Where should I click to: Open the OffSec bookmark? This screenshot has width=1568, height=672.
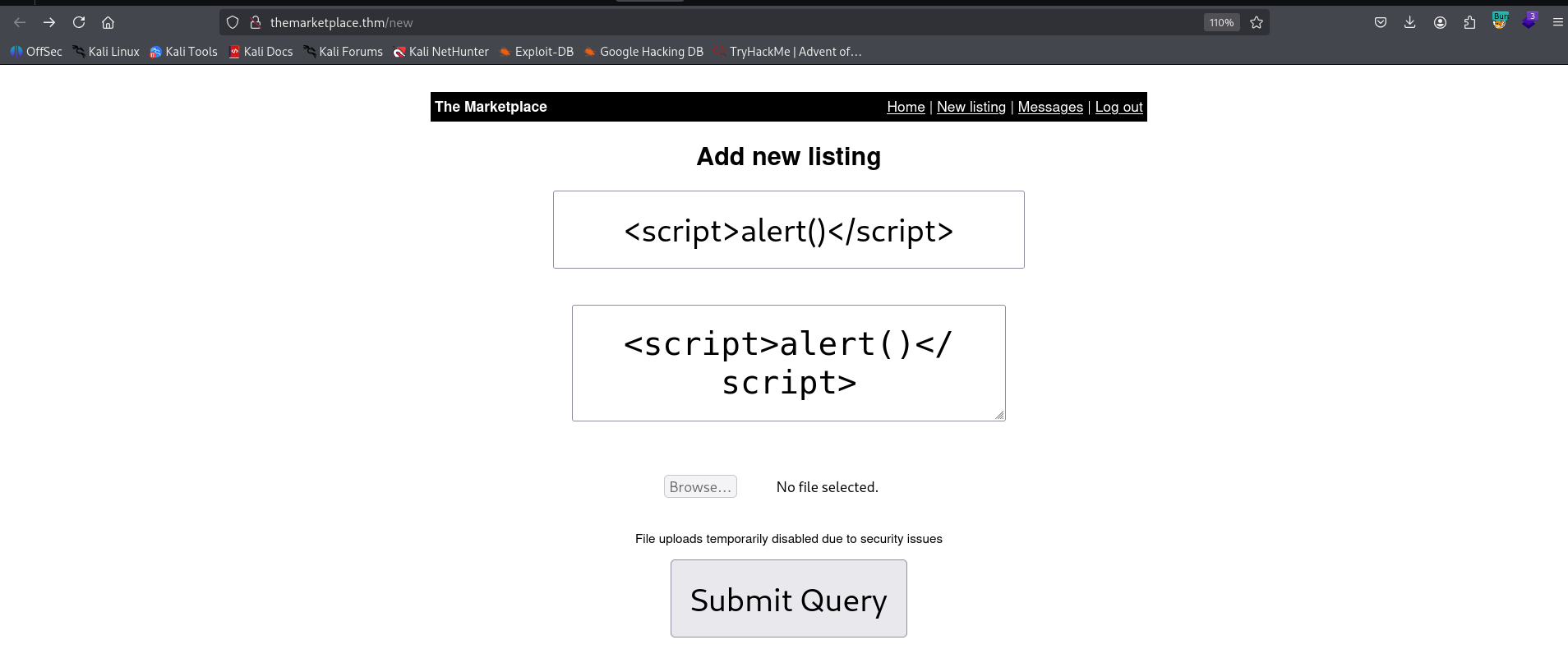36,52
